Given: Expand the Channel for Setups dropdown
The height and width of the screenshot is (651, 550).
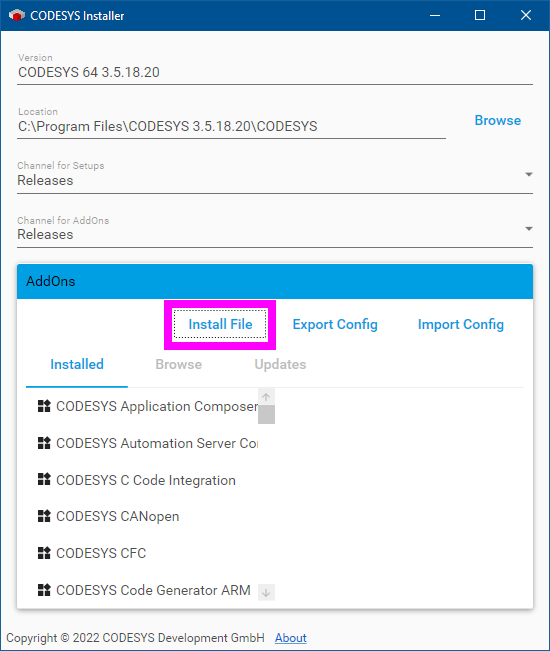Looking at the screenshot, I should pos(529,174).
